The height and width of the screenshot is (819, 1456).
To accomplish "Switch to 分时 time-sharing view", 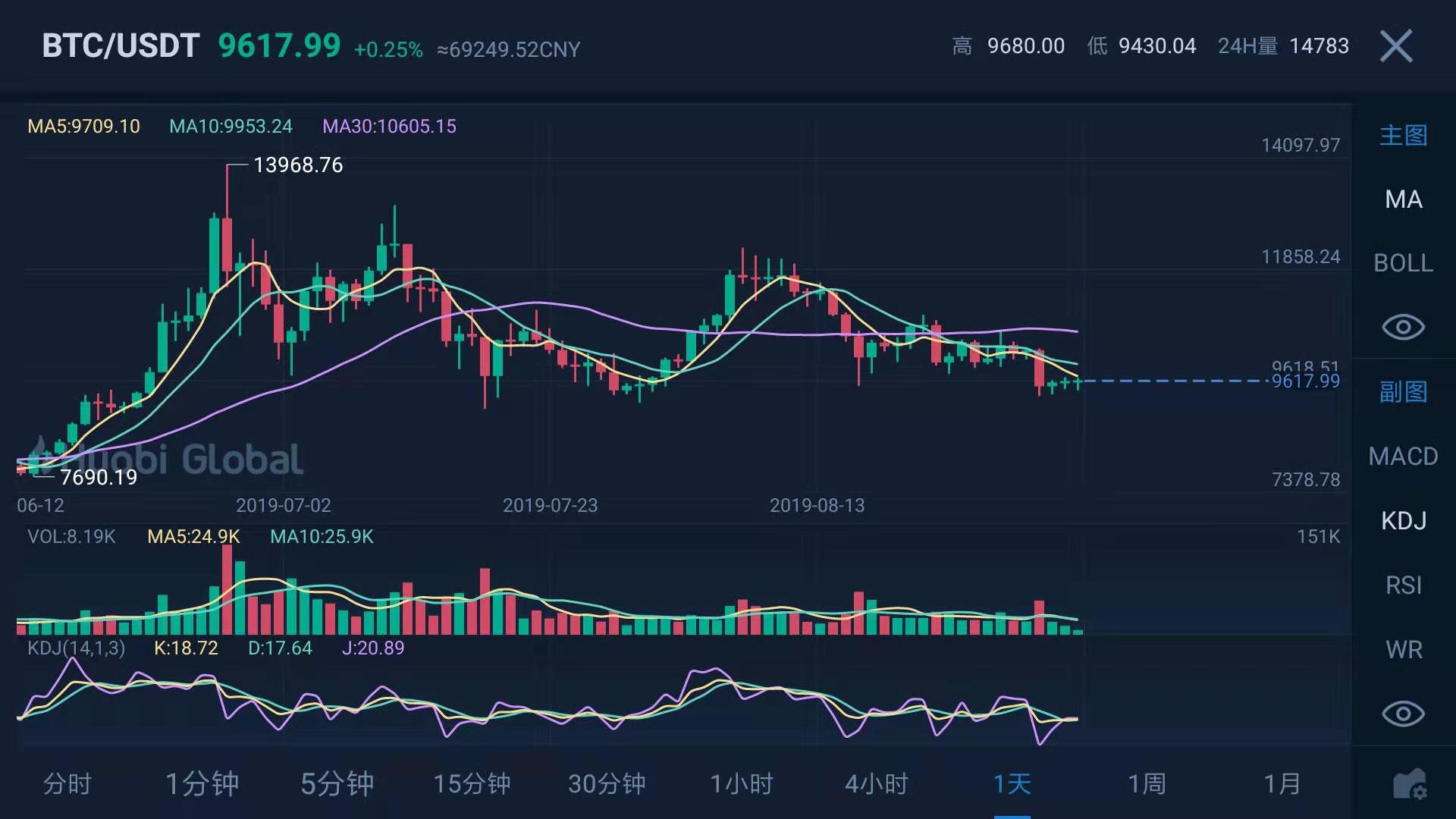I will click(x=67, y=783).
